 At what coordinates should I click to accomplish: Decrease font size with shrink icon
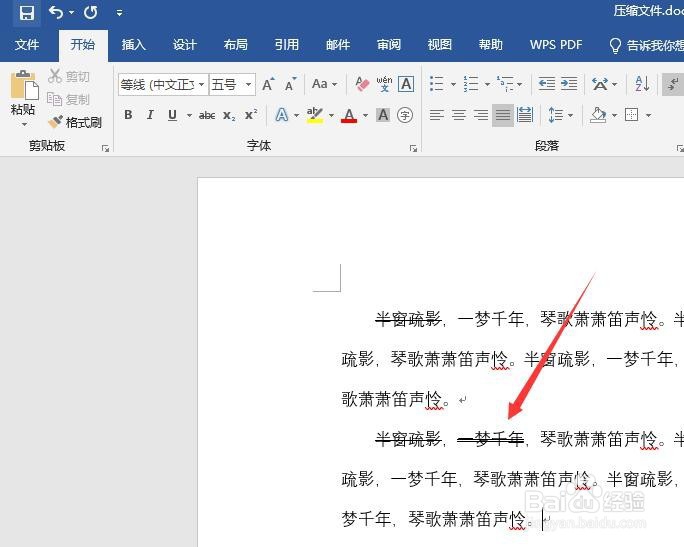pos(290,84)
